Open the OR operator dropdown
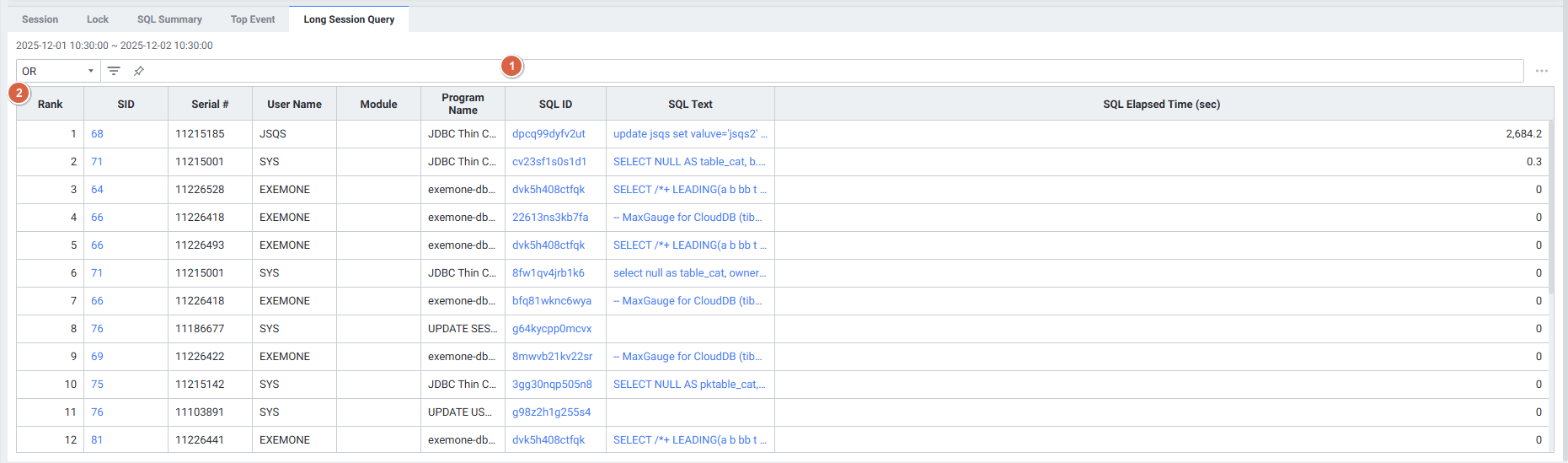The width and height of the screenshot is (1568, 463). pyautogui.click(x=57, y=71)
